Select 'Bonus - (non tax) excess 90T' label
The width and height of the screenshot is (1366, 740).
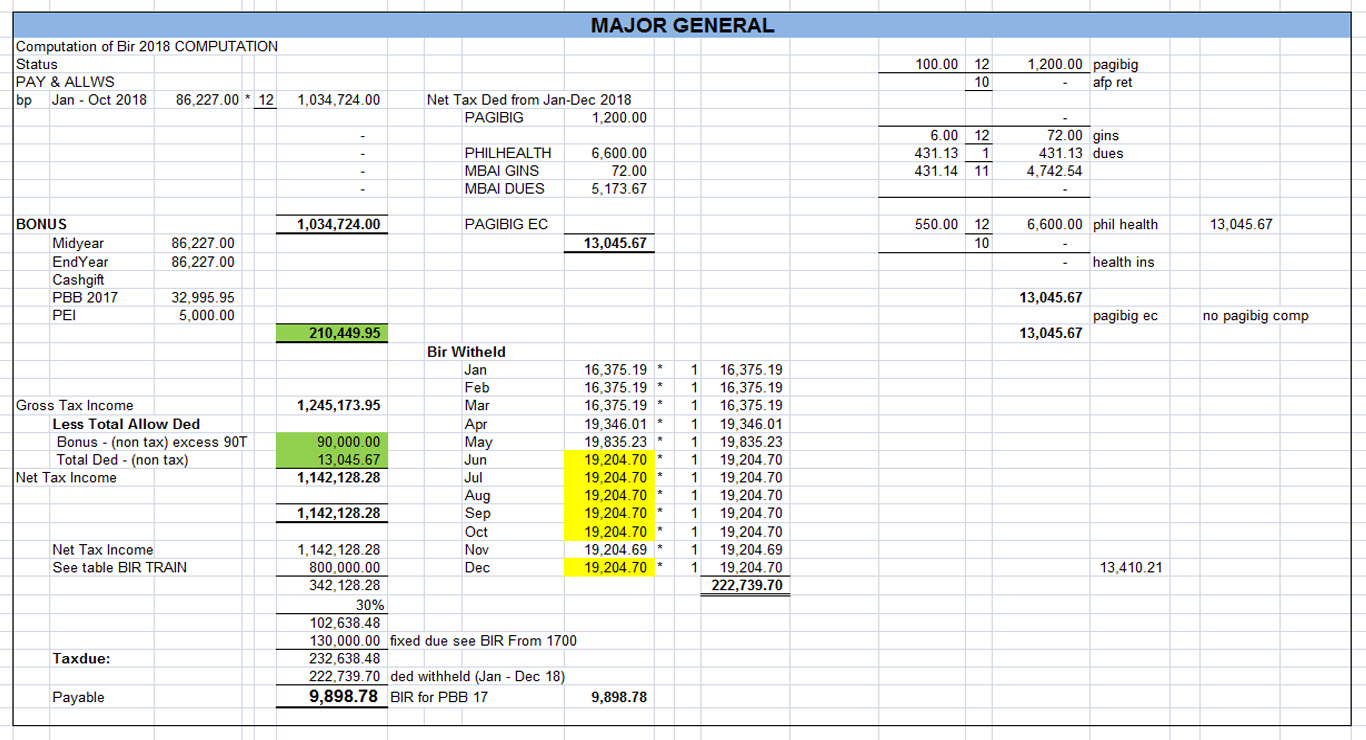coord(151,442)
